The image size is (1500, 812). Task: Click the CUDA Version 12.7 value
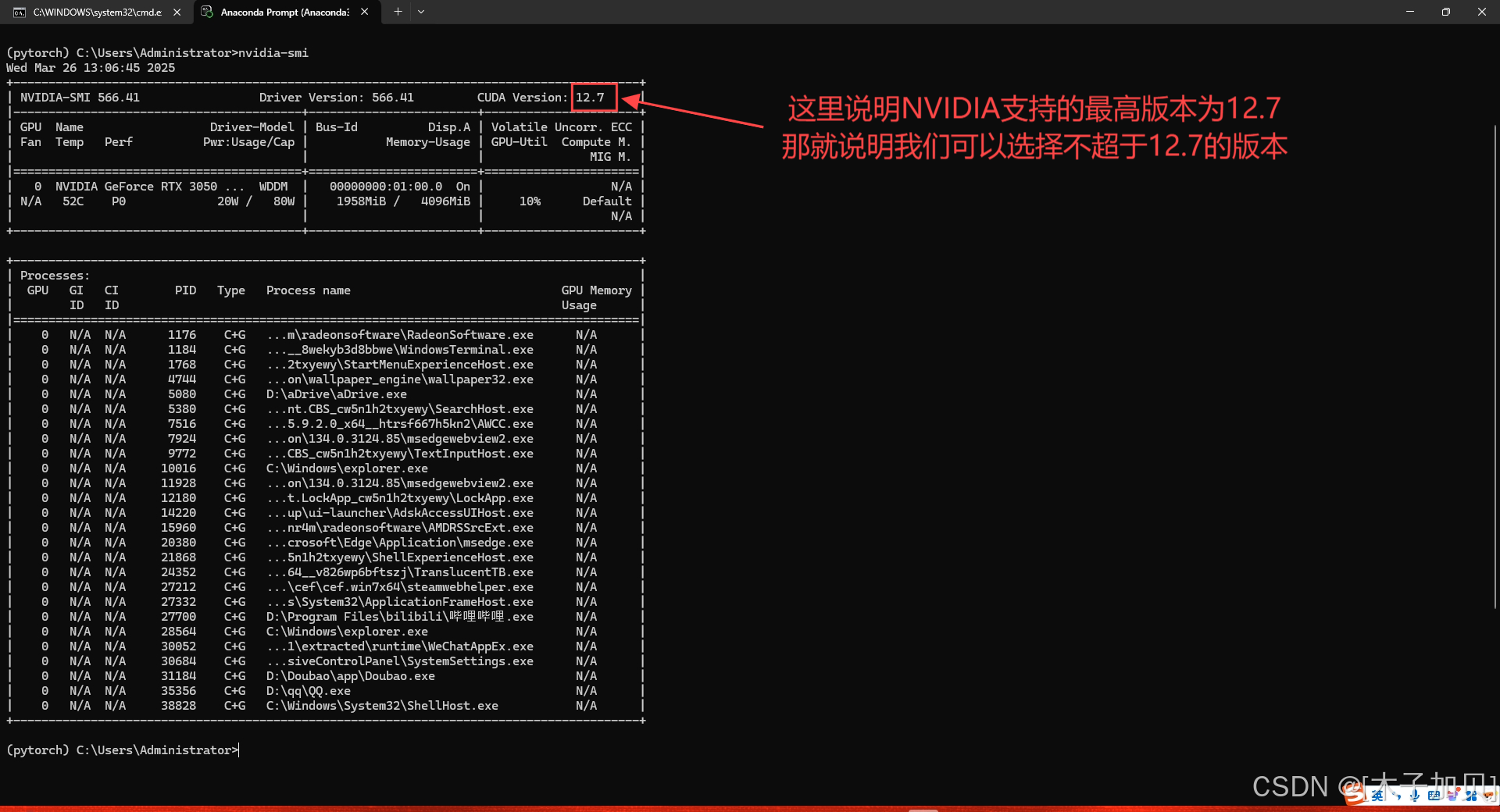pos(590,98)
